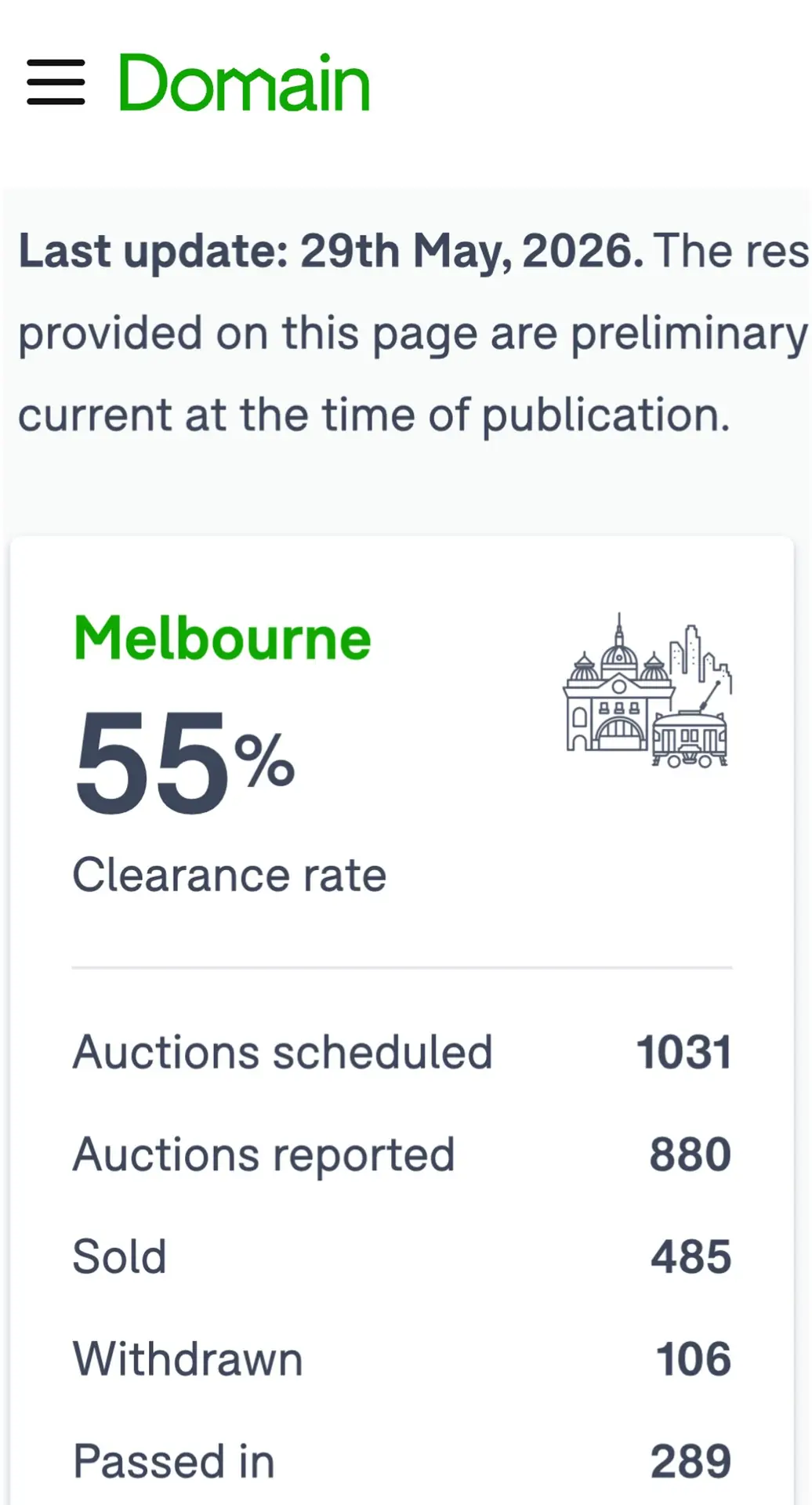The height and width of the screenshot is (1505, 812).
Task: Select the Sold row label
Action: coord(120,1257)
